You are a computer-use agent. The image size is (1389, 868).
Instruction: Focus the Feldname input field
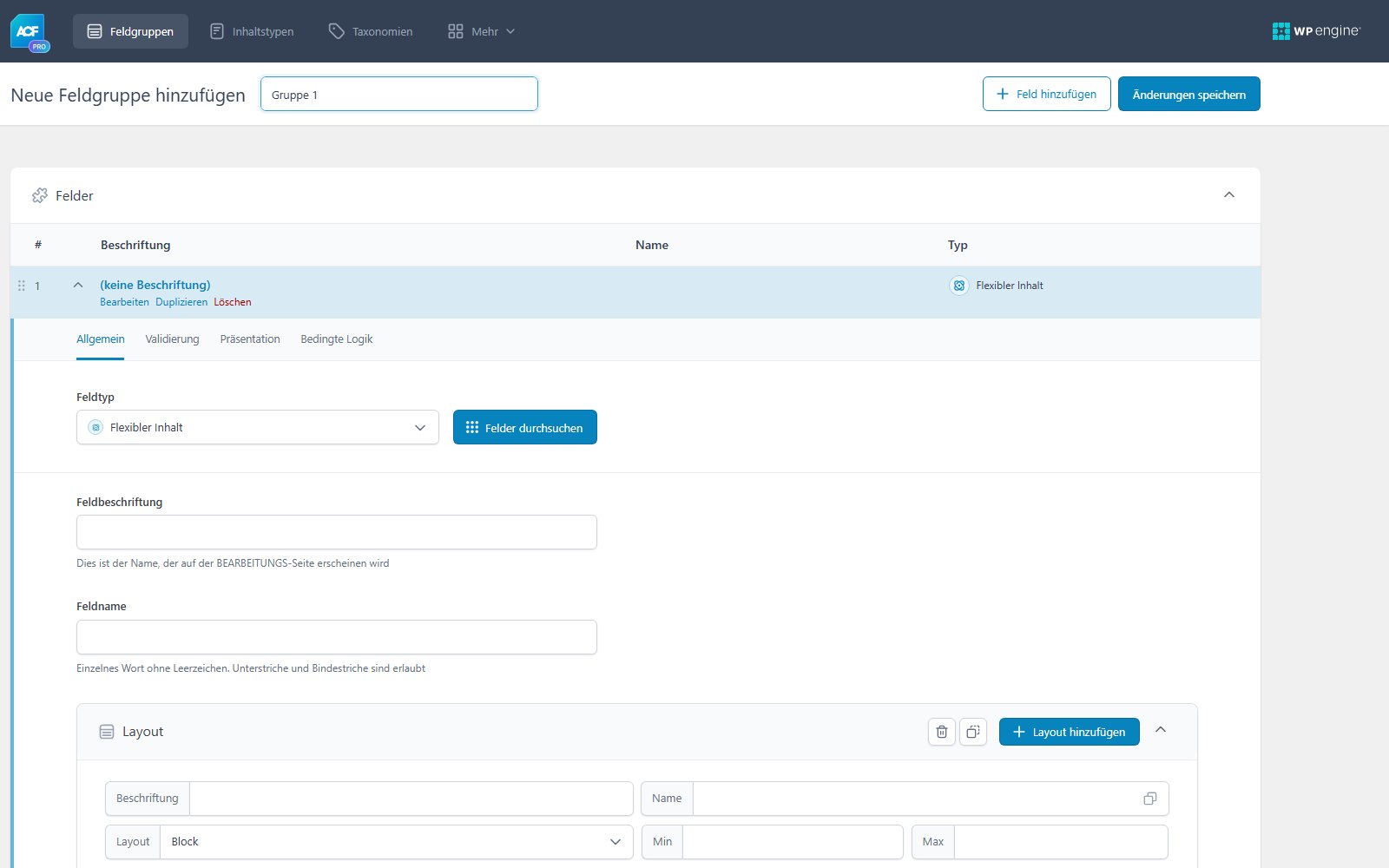pos(337,637)
